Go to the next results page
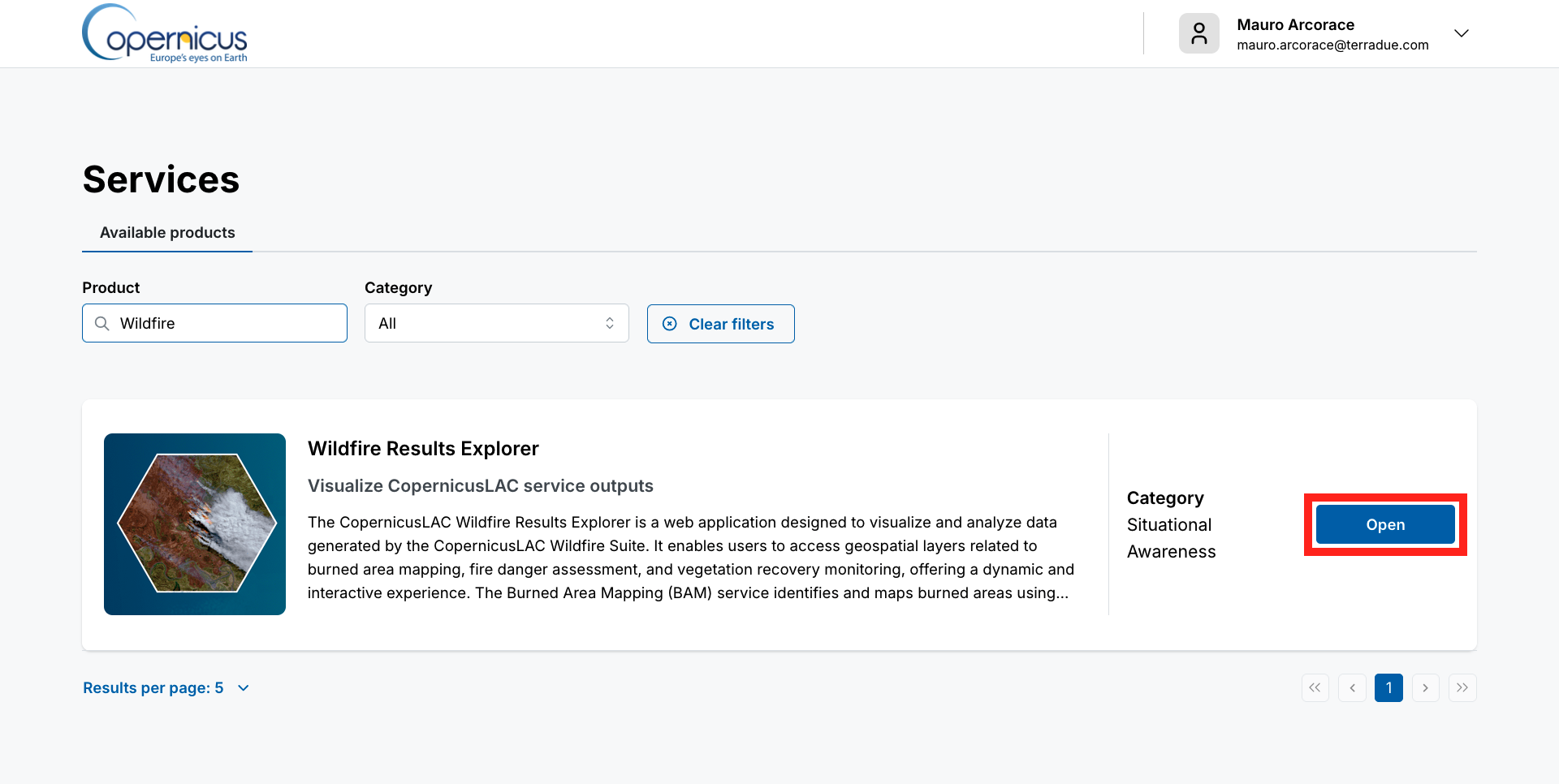Image resolution: width=1559 pixels, height=784 pixels. 1425,688
